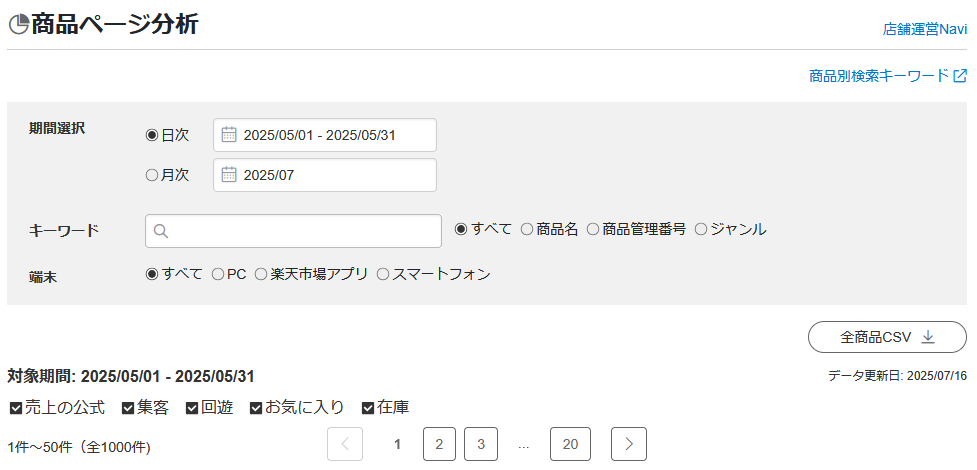Open the daily date range 2025/05/01 - 2025/05/31 picker

(x=325, y=135)
